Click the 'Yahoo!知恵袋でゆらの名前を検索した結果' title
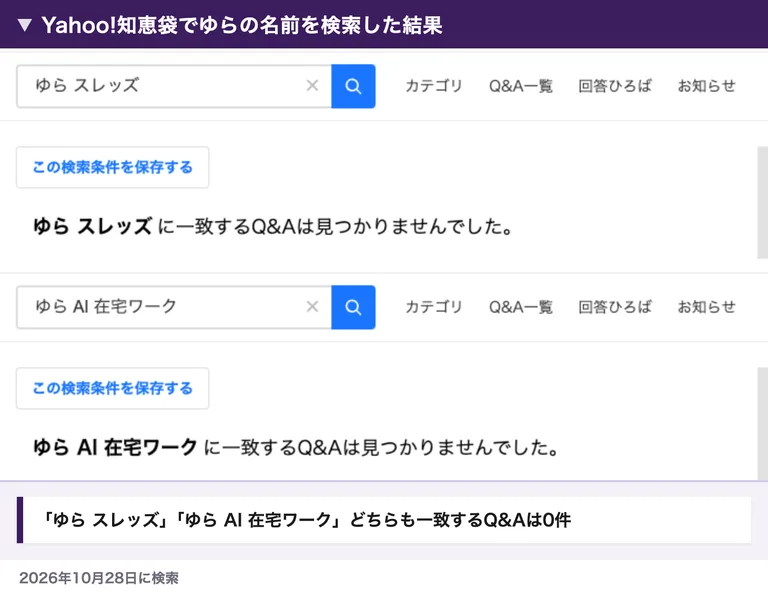Viewport: 768px width, 600px height. pos(242,25)
